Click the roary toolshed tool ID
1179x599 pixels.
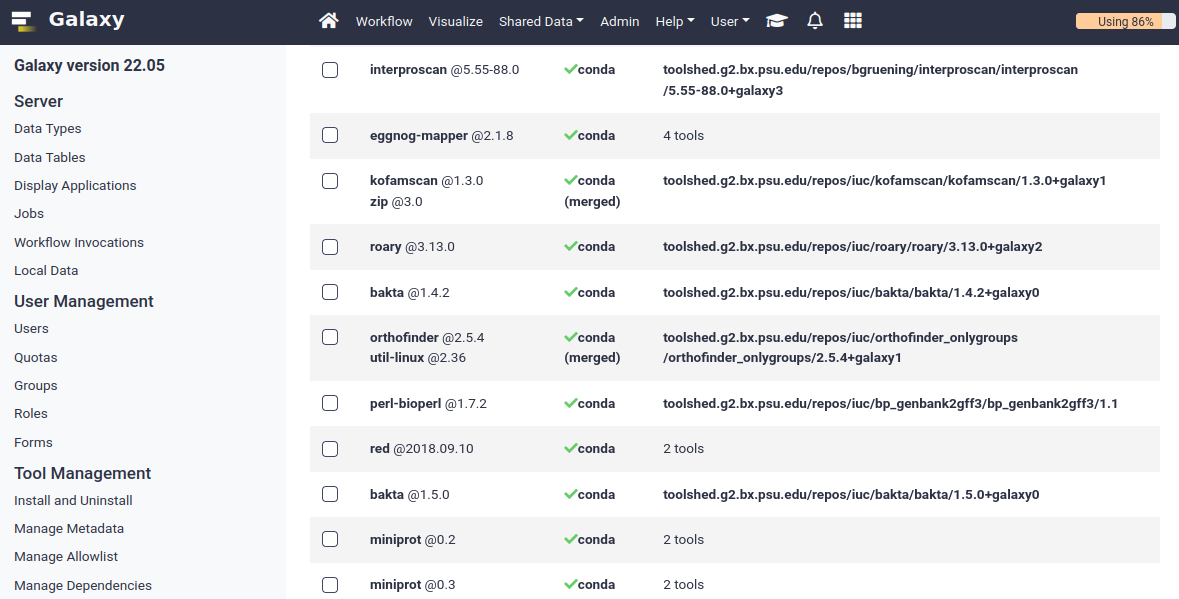pos(853,247)
